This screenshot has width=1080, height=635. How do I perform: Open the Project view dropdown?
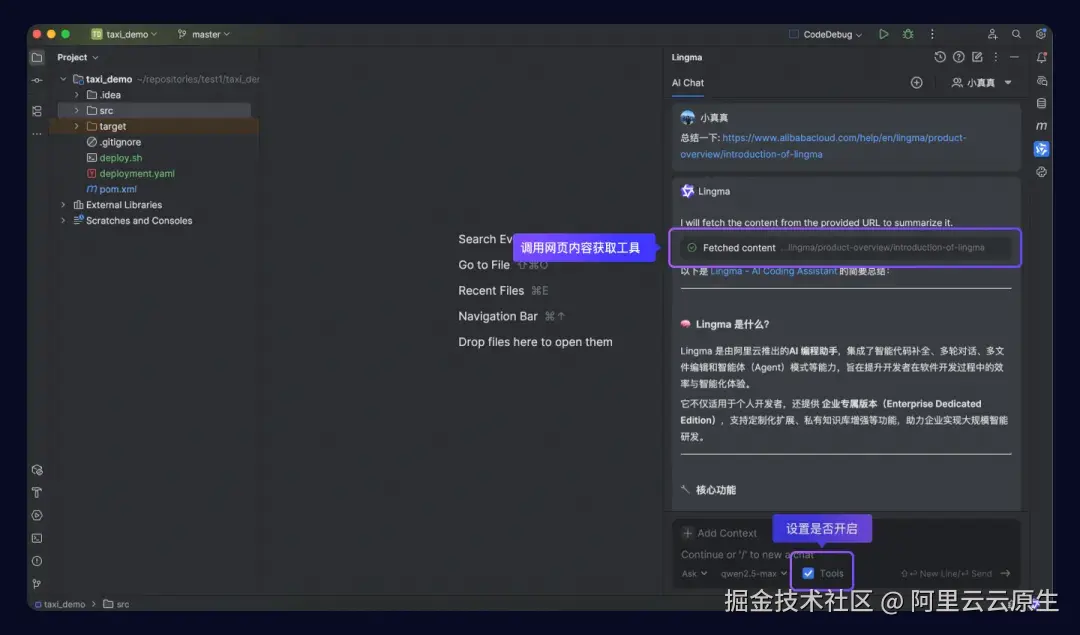coord(78,58)
